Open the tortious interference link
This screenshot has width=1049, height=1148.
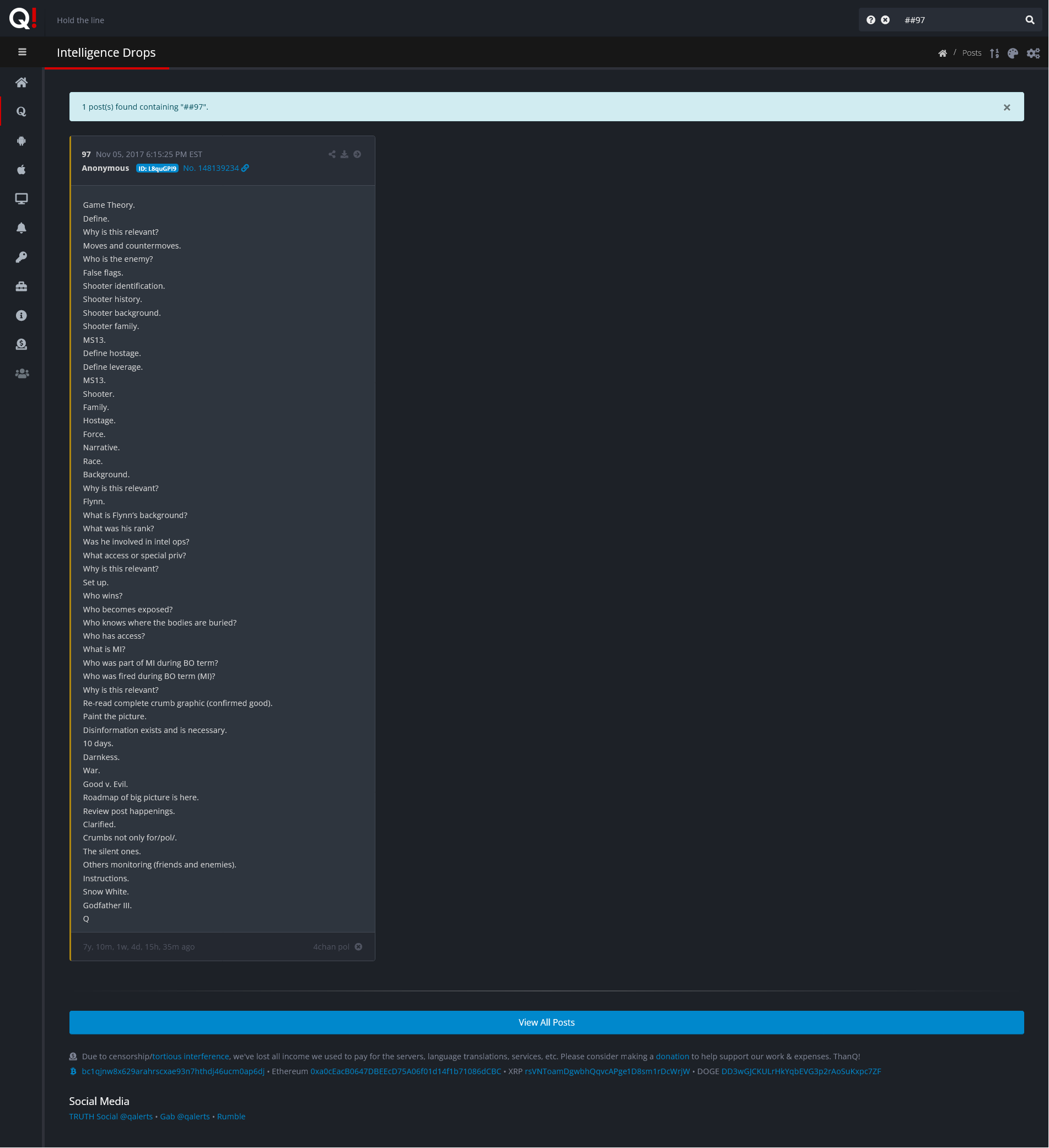click(x=191, y=1057)
